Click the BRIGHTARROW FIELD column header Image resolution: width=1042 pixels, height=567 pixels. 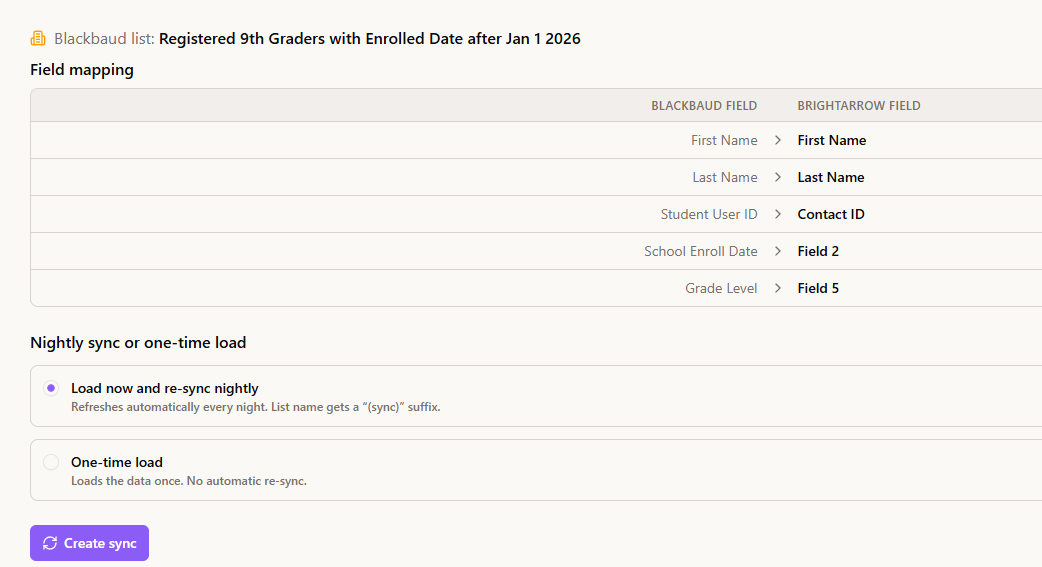[859, 106]
